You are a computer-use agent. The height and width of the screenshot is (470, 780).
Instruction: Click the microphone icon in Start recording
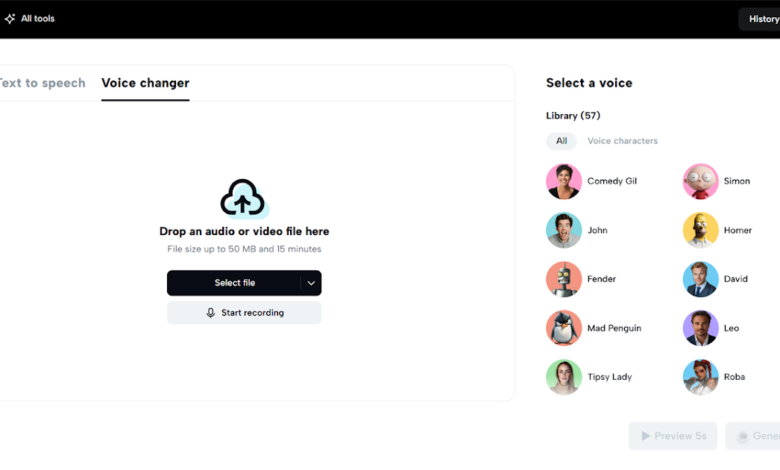tap(211, 313)
